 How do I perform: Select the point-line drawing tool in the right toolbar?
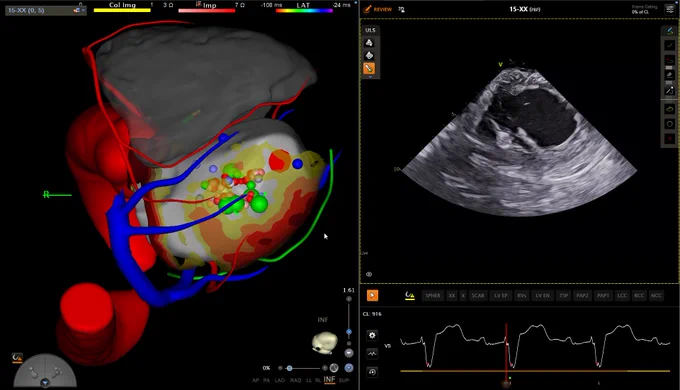pyautogui.click(x=669, y=91)
